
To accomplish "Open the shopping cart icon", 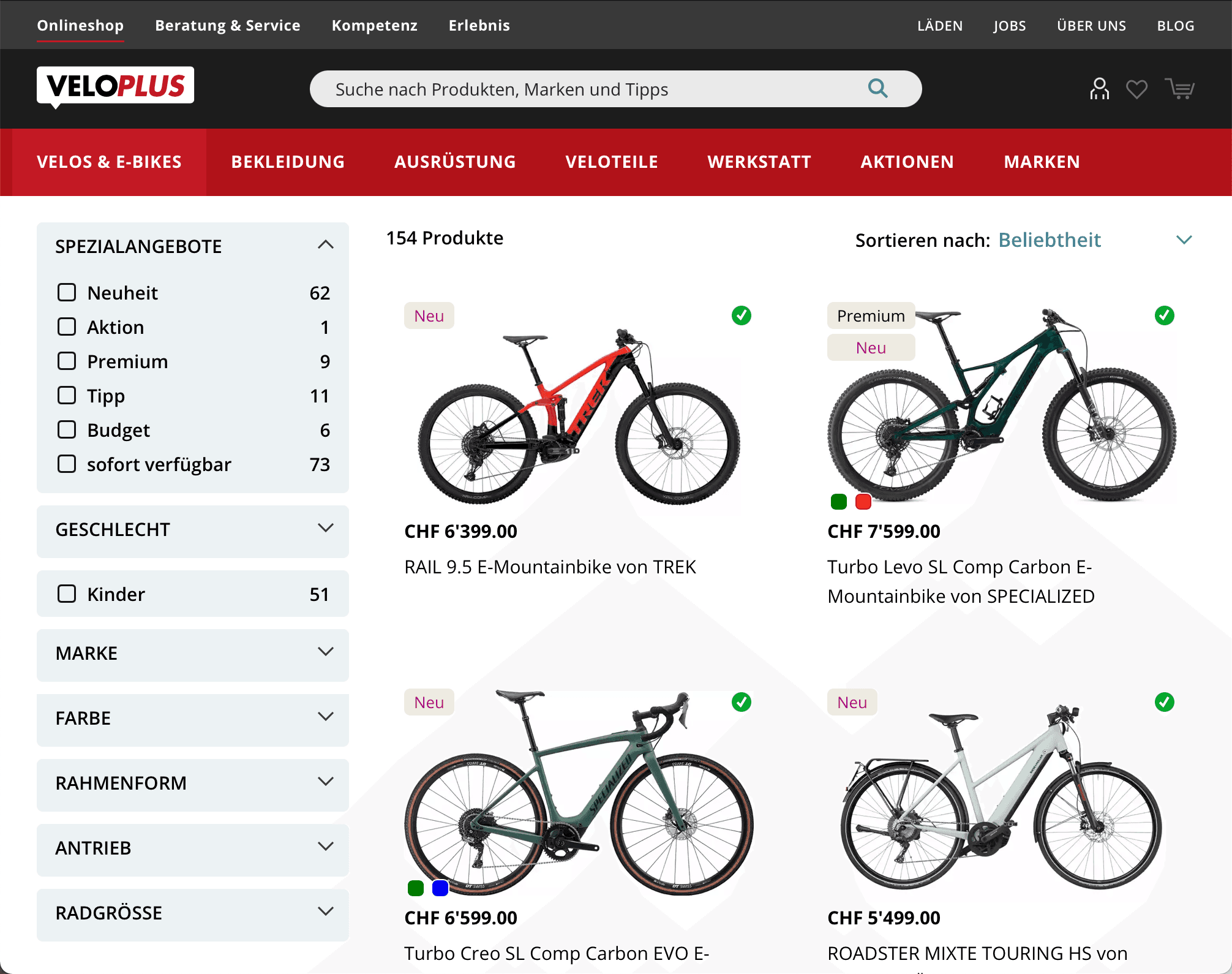I will pos(1179,88).
